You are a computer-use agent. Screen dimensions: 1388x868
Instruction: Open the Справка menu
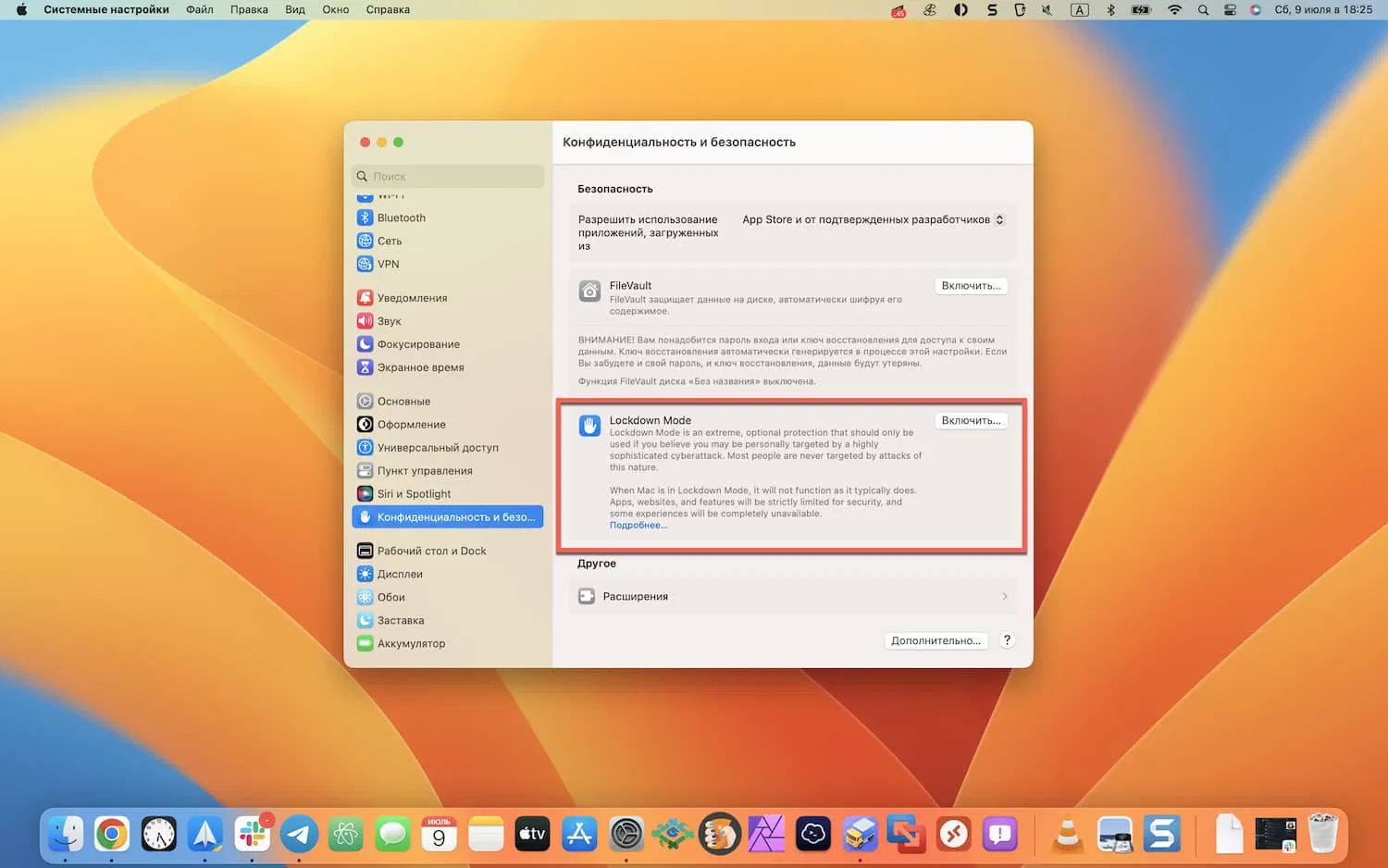coord(388,10)
